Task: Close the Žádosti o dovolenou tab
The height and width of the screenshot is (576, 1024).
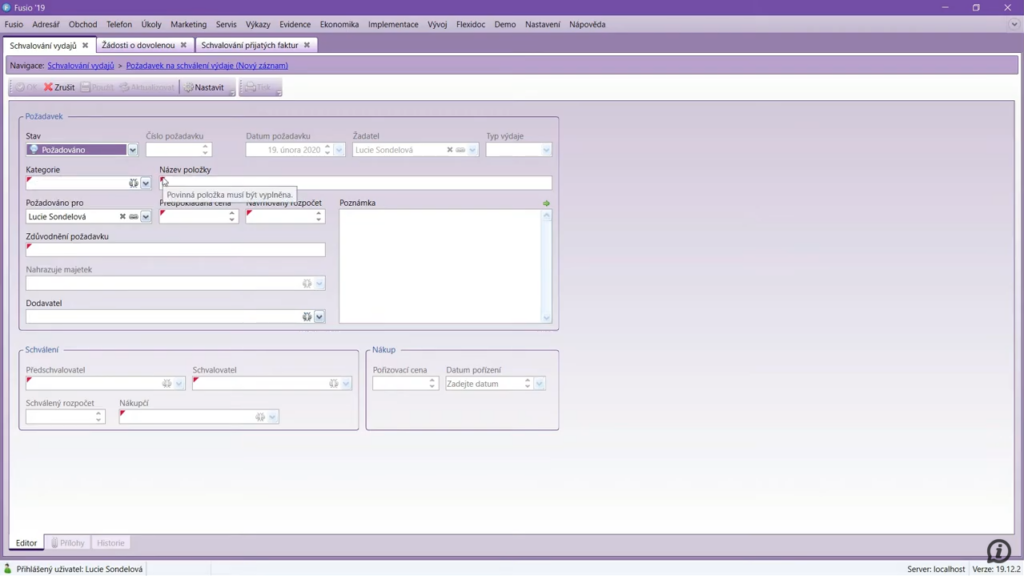Action: coord(183,45)
